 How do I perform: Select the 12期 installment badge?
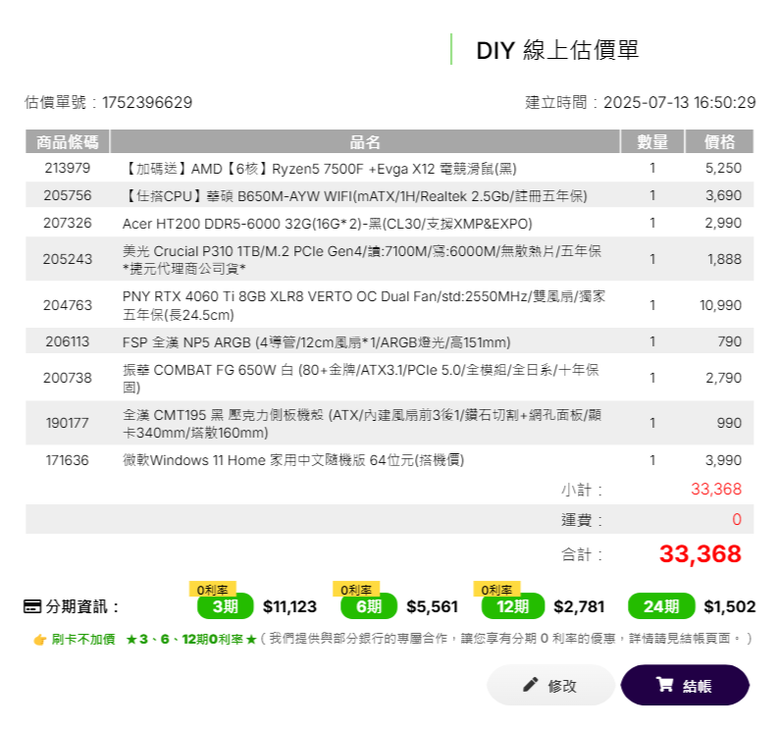click(x=513, y=606)
